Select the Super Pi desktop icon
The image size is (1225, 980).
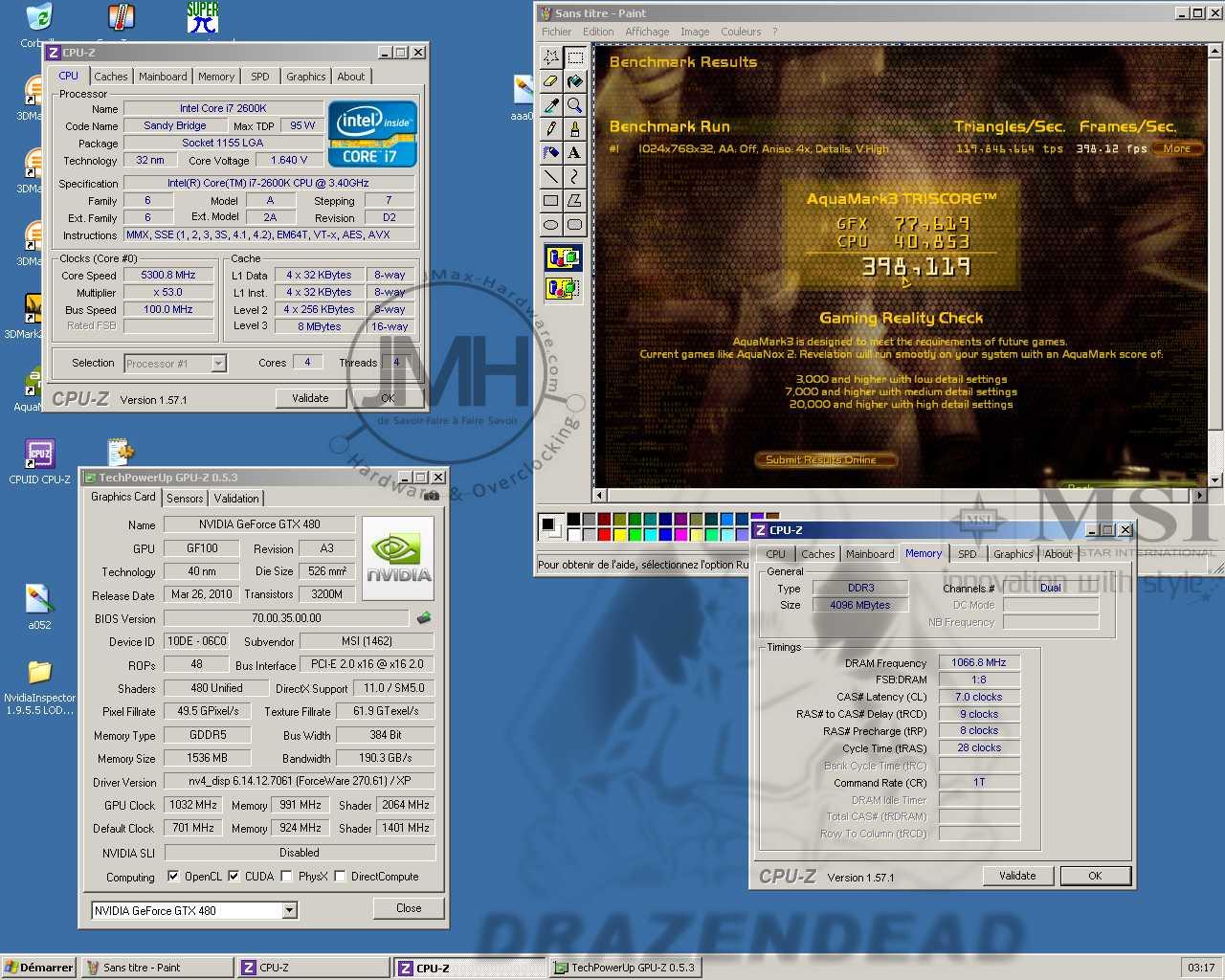pyautogui.click(x=202, y=19)
